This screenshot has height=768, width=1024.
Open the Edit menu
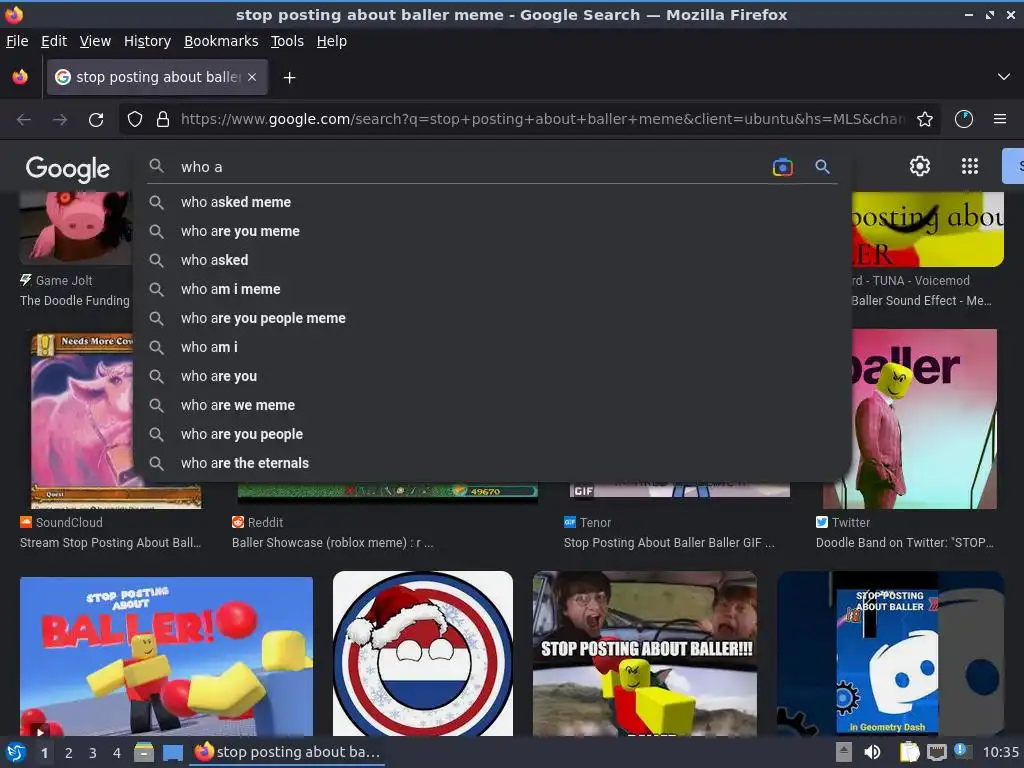click(54, 41)
